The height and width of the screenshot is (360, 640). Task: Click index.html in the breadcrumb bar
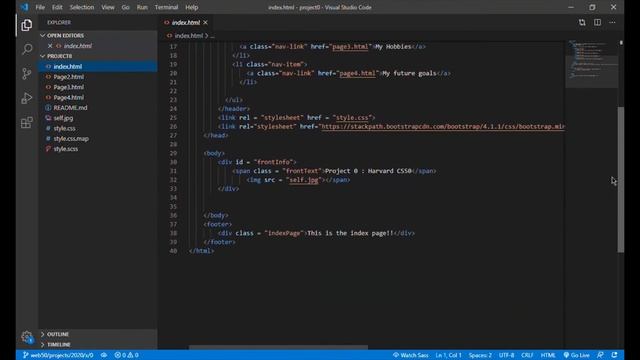[189, 36]
